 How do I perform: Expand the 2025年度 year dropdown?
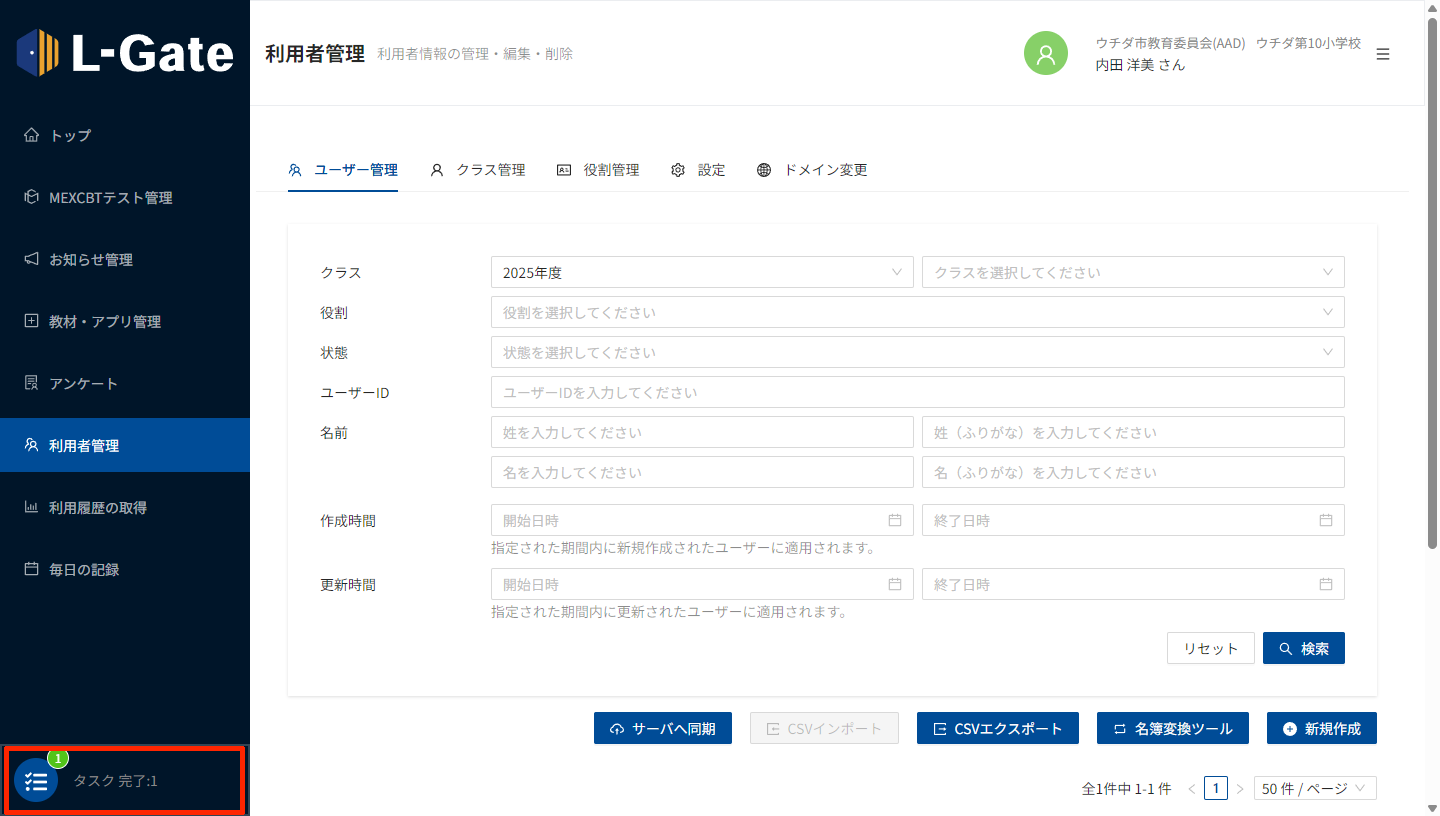coord(701,272)
